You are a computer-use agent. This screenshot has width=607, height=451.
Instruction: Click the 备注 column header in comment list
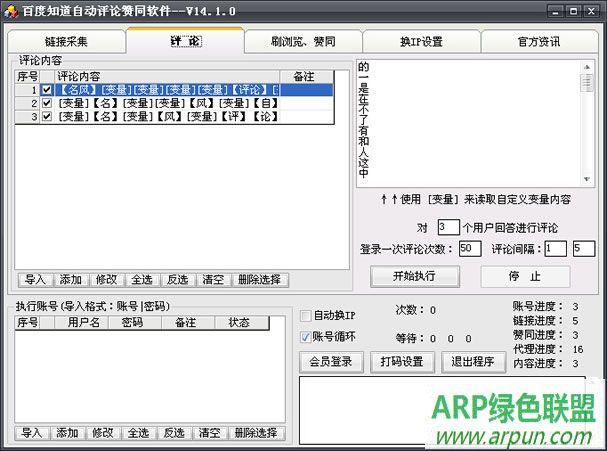pyautogui.click(x=304, y=77)
